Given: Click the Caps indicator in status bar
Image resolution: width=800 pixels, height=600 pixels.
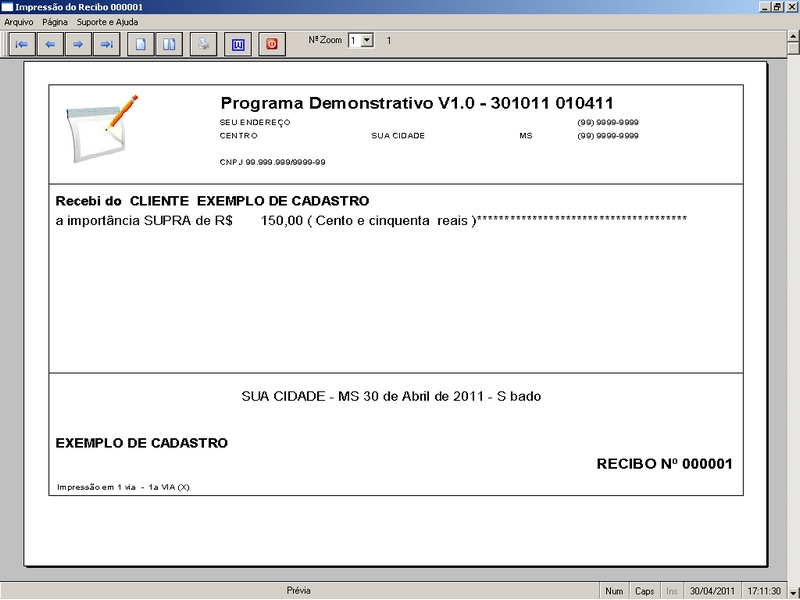Looking at the screenshot, I should (644, 591).
